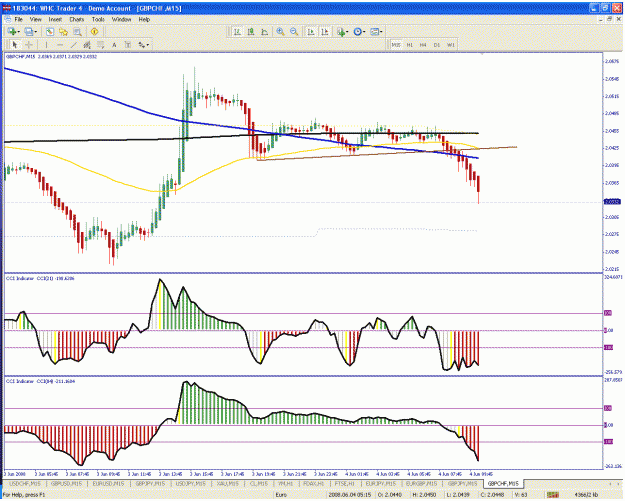Screen dimensions: 625x501
Task: Zoom out on the chart
Action: pyautogui.click(x=294, y=31)
